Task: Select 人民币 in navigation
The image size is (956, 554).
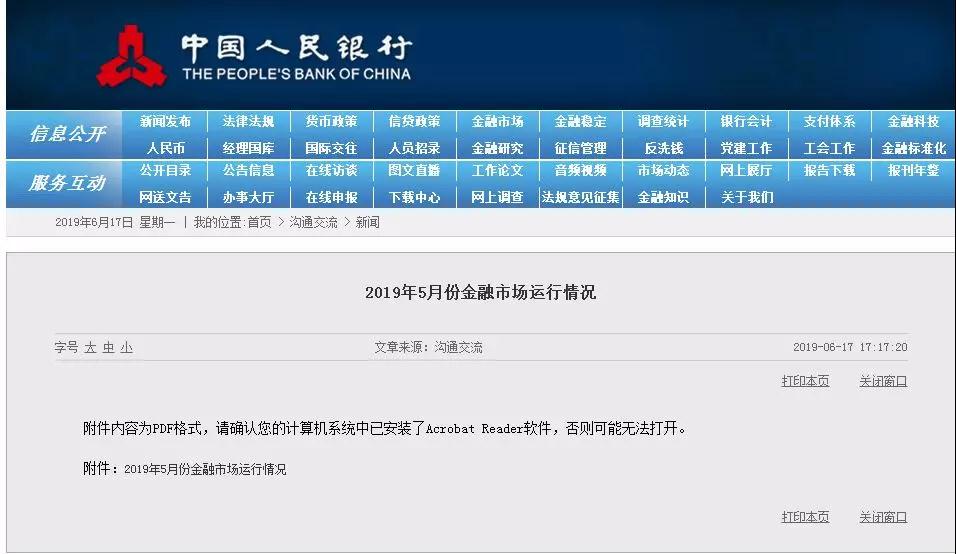Action: (x=165, y=148)
